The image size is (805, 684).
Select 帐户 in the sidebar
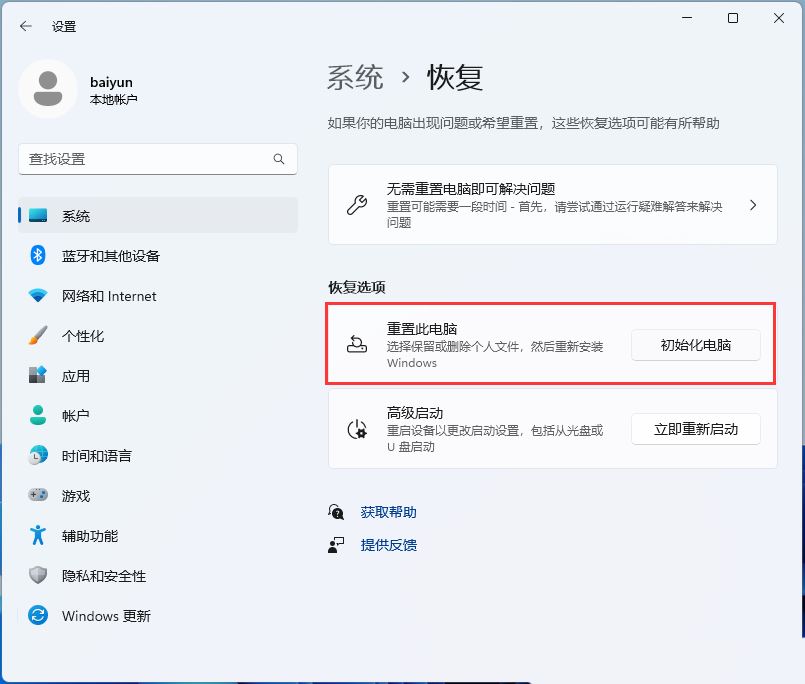click(x=158, y=415)
